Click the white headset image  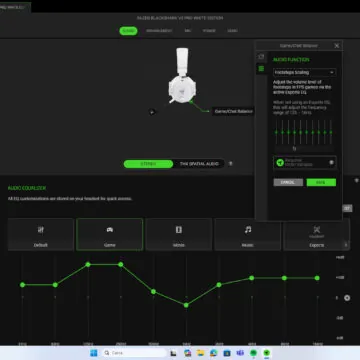point(182,76)
